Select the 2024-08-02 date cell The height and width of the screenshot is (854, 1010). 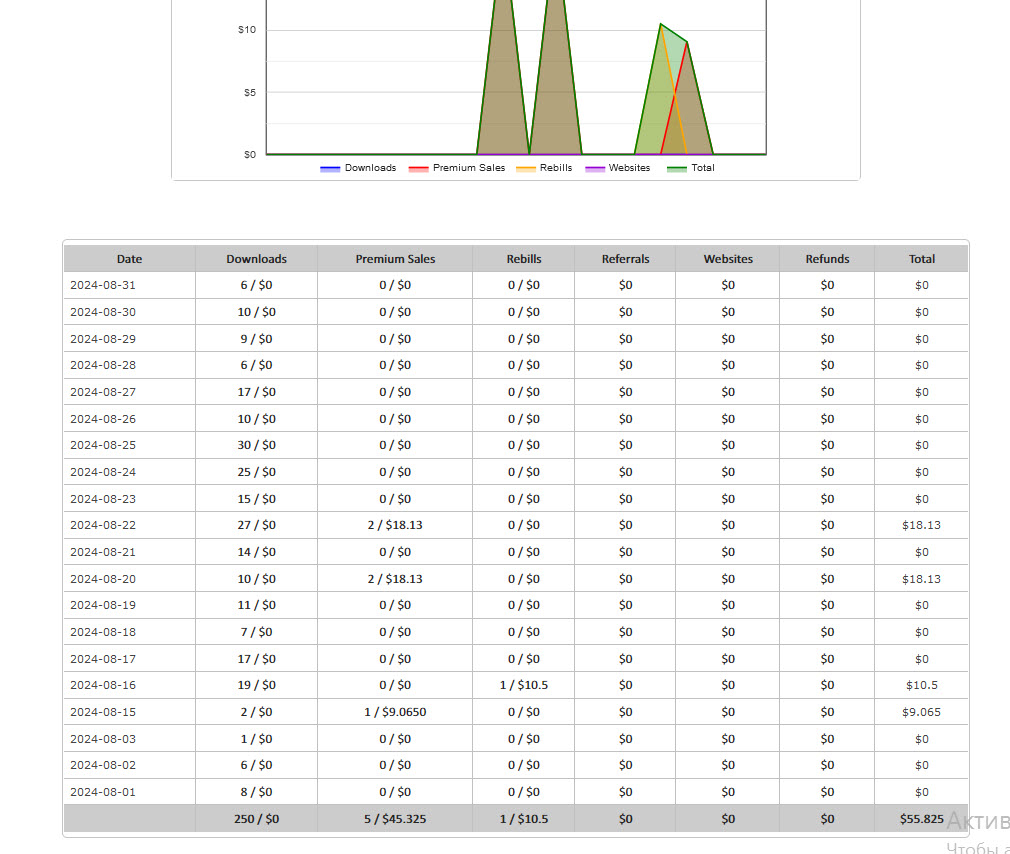tap(129, 765)
